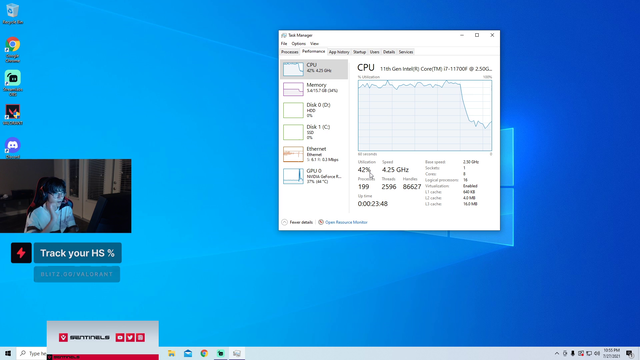The height and width of the screenshot is (360, 640).
Task: Collapse Task Manager with Fewer details
Action: point(297,222)
